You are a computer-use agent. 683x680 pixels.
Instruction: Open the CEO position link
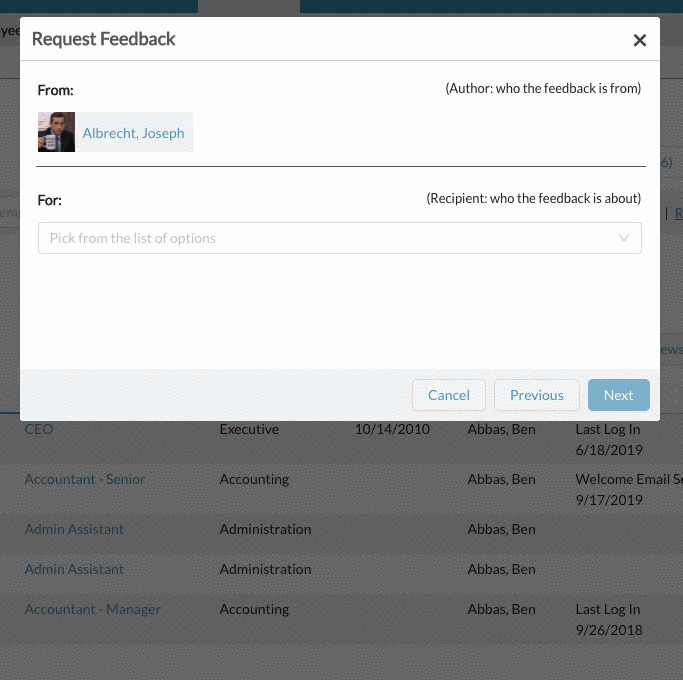coord(39,429)
